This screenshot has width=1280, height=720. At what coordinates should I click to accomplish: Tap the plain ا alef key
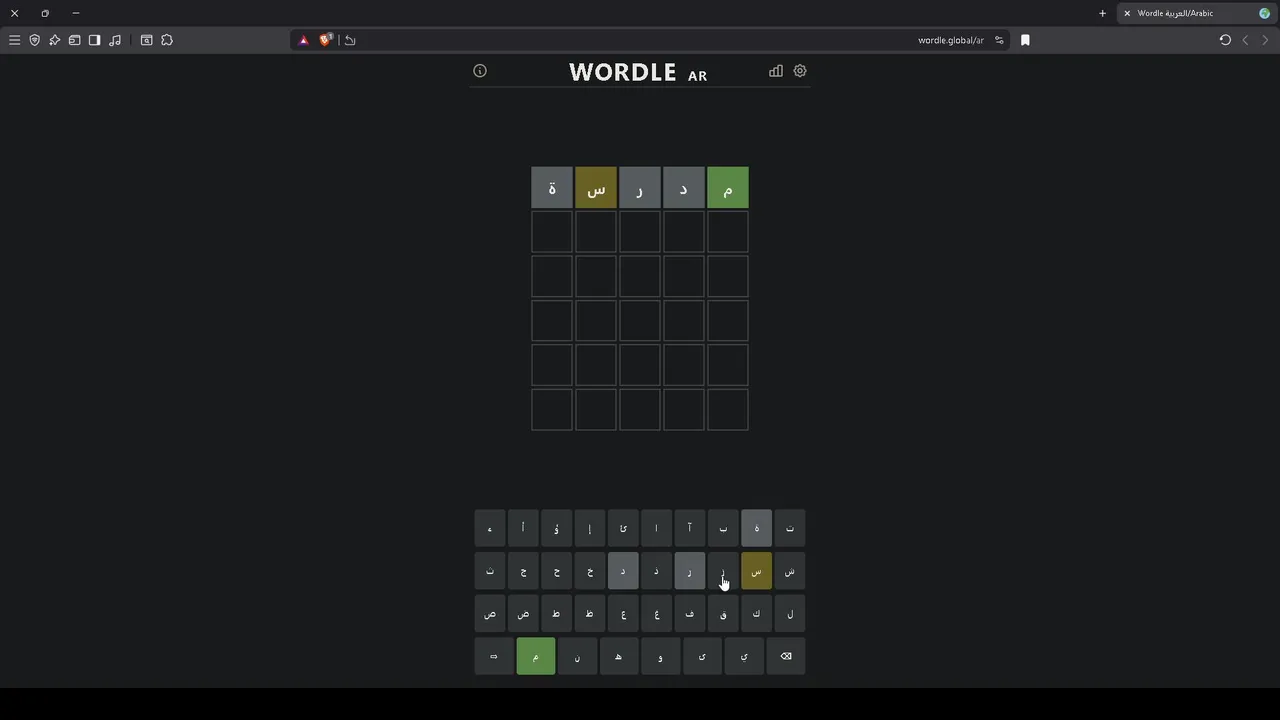657,528
